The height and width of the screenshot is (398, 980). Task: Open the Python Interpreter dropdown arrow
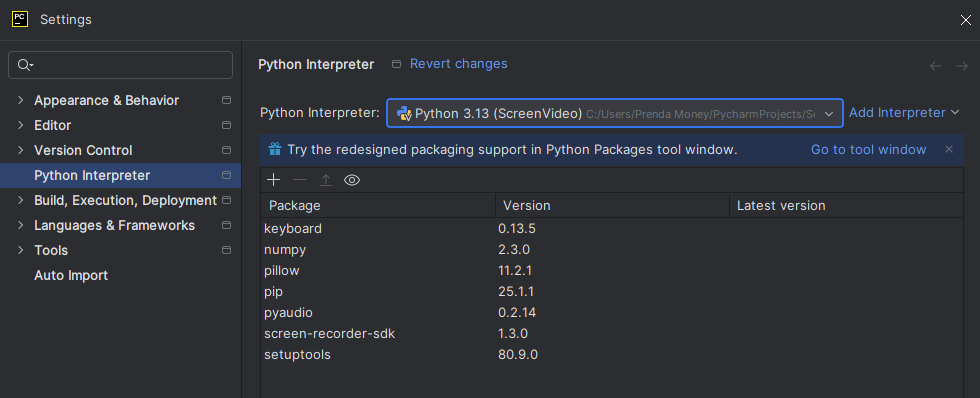(829, 114)
